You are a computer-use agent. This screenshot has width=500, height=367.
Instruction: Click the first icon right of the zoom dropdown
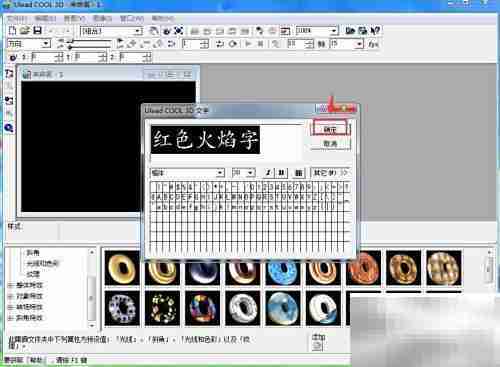(350, 31)
